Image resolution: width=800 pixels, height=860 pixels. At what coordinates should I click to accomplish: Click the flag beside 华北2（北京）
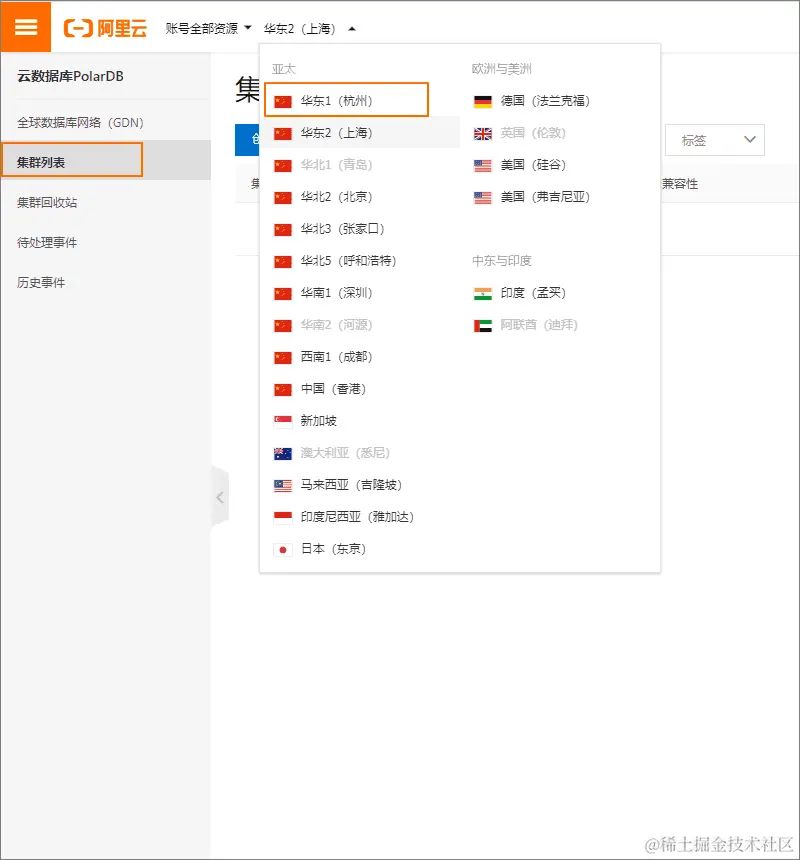tap(283, 198)
